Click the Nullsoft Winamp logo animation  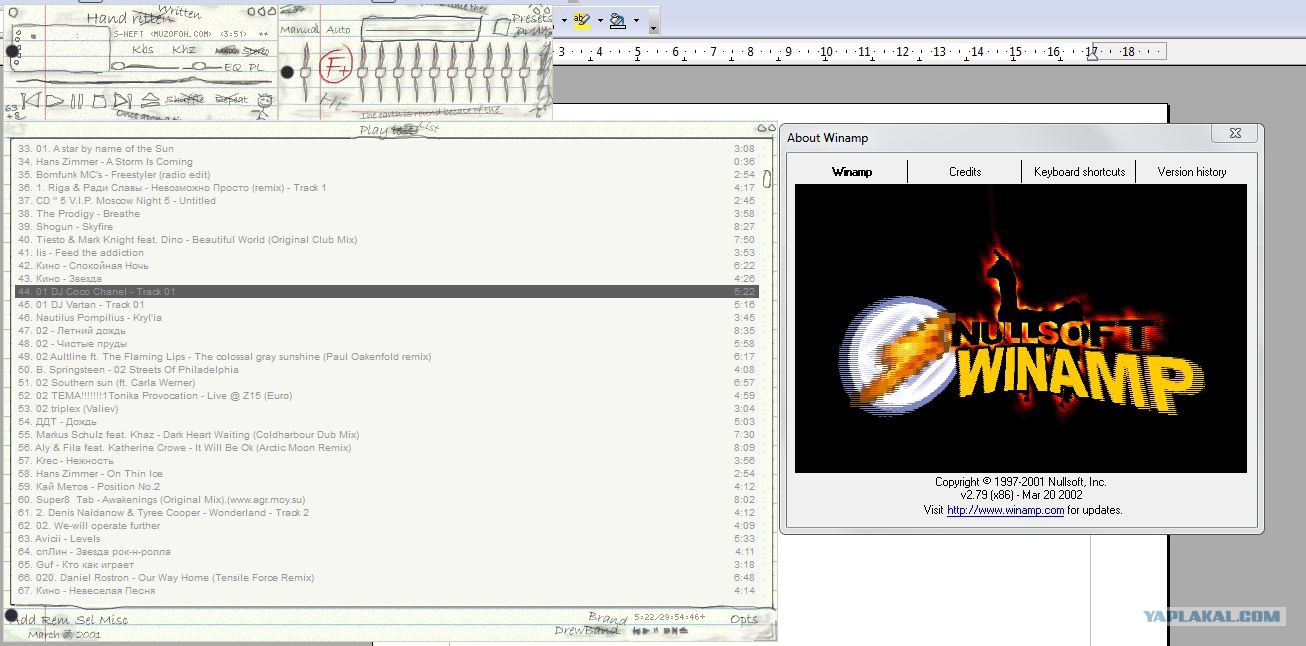[x=1020, y=328]
